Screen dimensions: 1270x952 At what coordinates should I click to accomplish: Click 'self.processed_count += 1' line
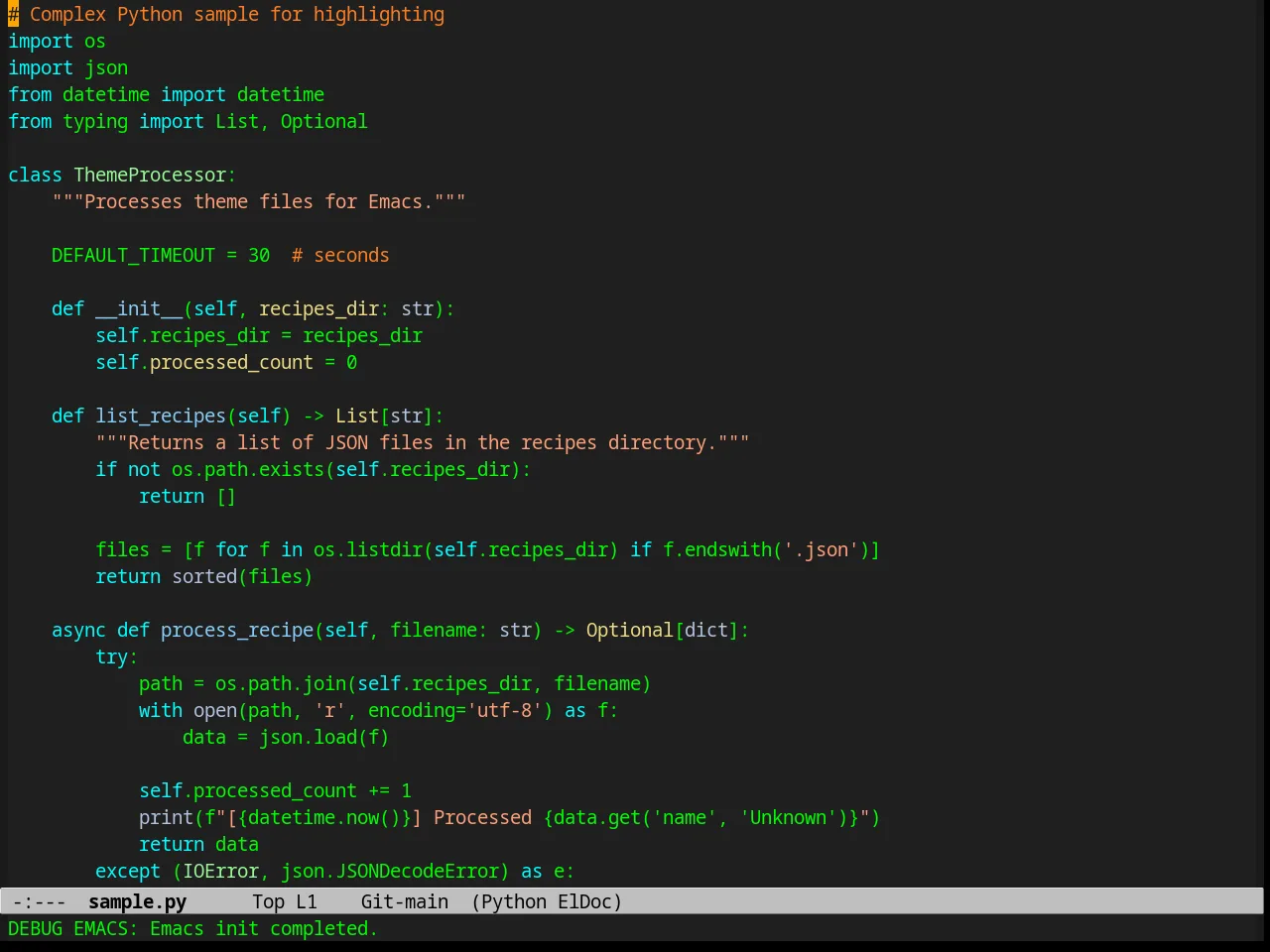point(275,790)
